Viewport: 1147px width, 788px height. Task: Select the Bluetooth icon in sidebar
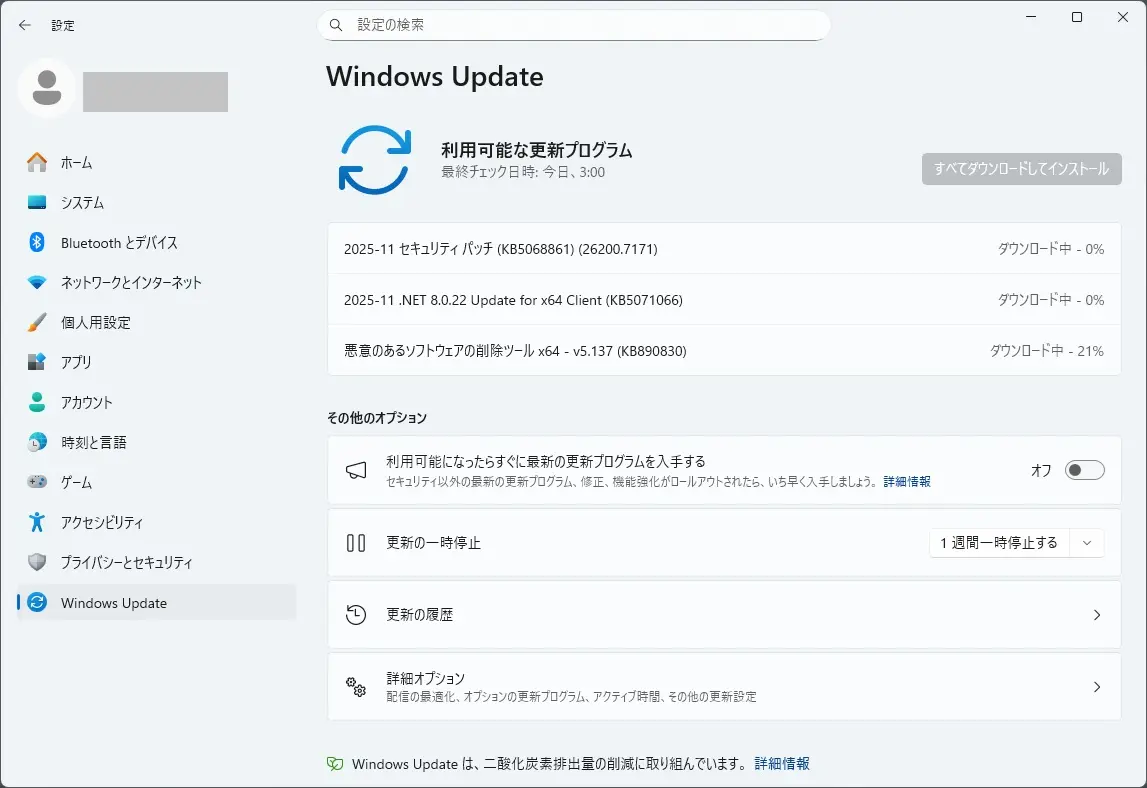[37, 242]
